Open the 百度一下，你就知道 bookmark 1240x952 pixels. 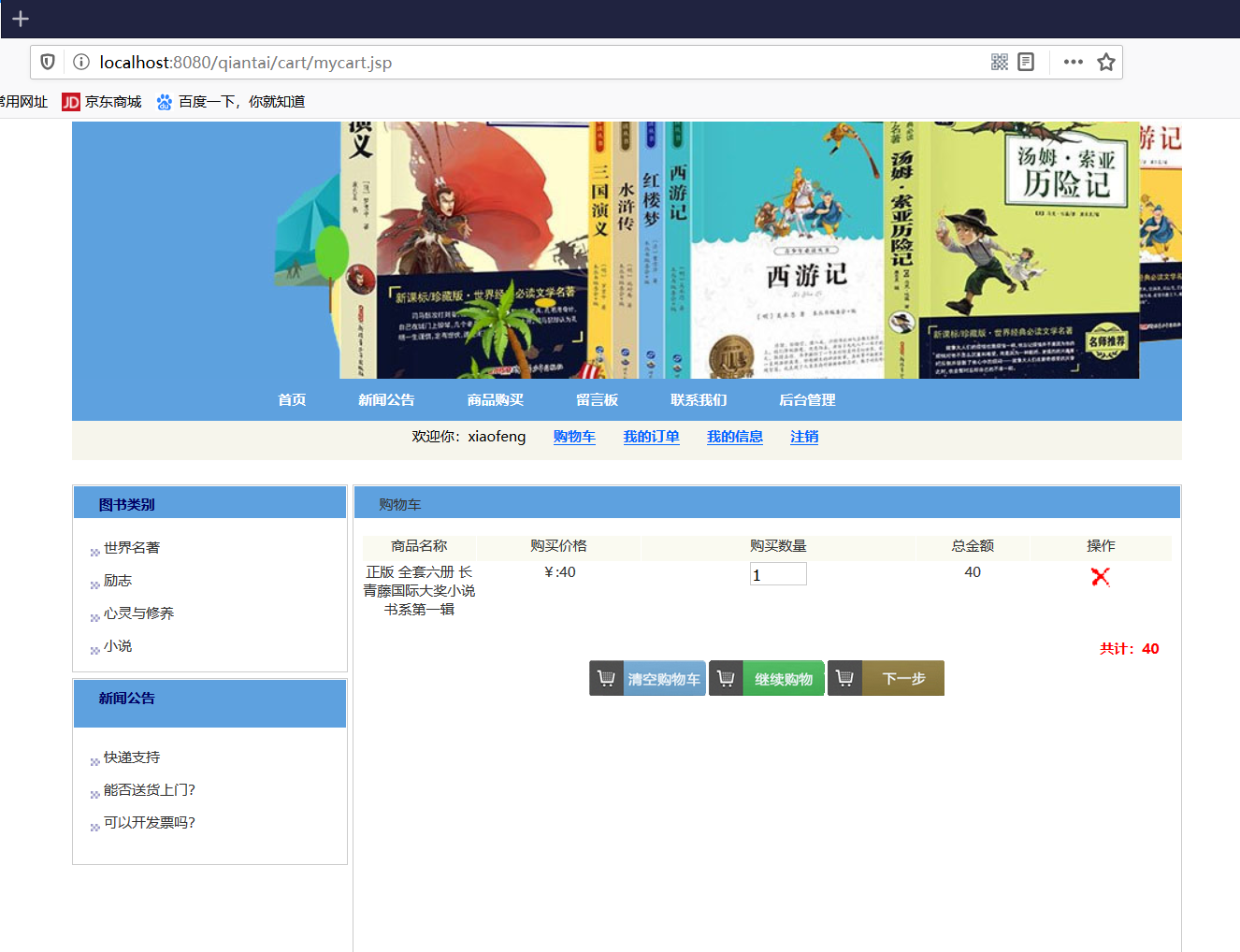coord(231,102)
